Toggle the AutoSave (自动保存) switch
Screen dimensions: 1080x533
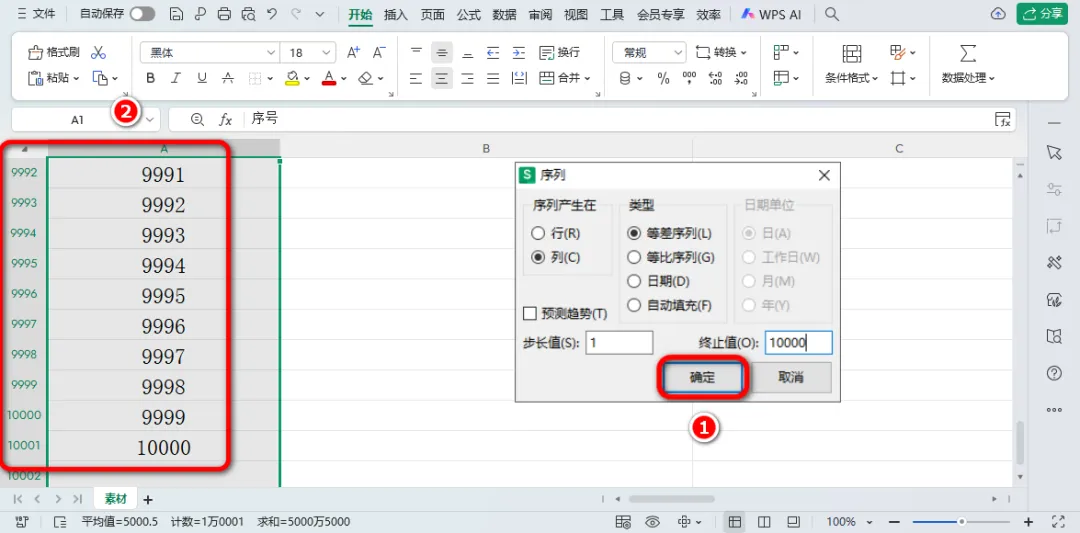pyautogui.click(x=143, y=14)
